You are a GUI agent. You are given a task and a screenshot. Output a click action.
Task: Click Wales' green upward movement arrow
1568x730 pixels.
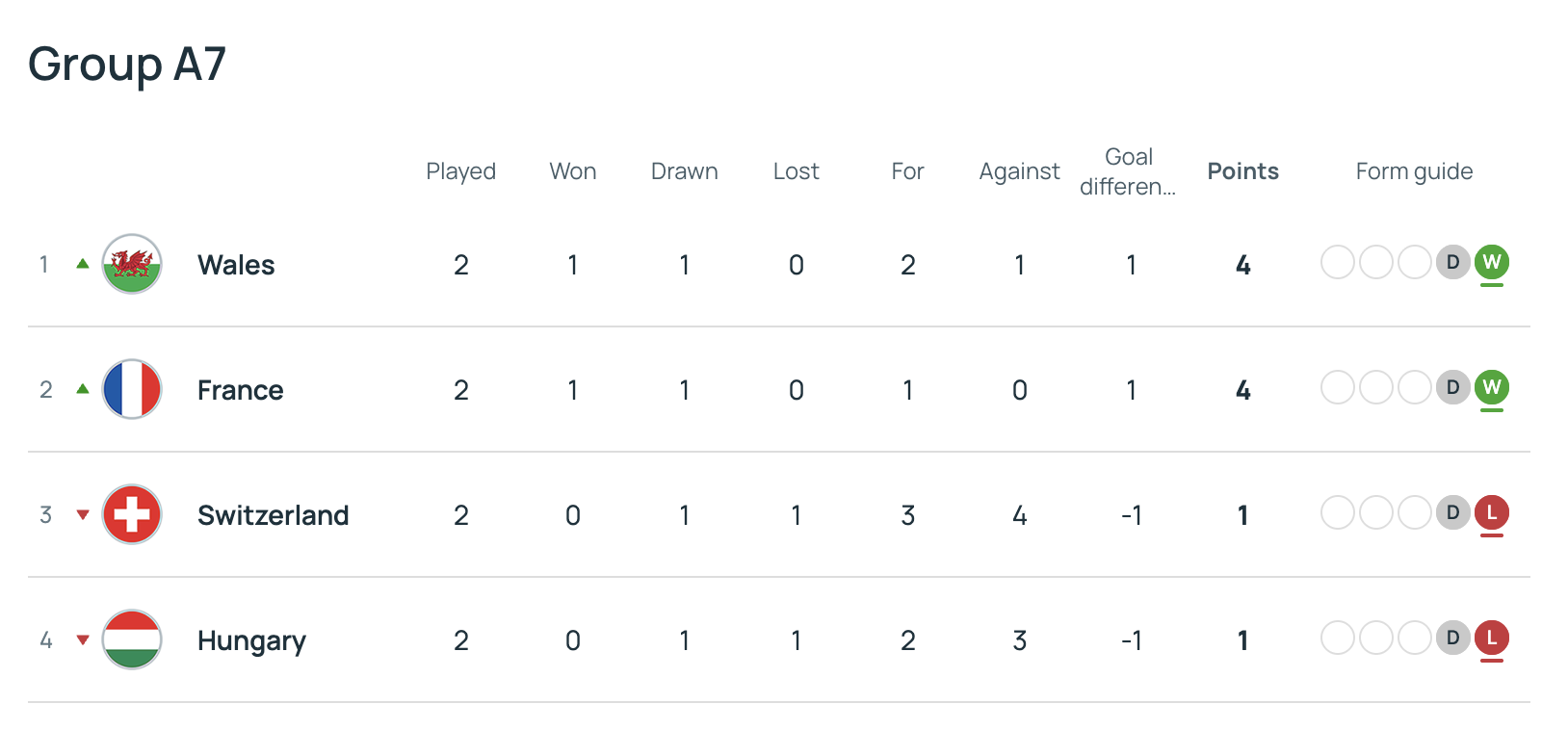83,264
